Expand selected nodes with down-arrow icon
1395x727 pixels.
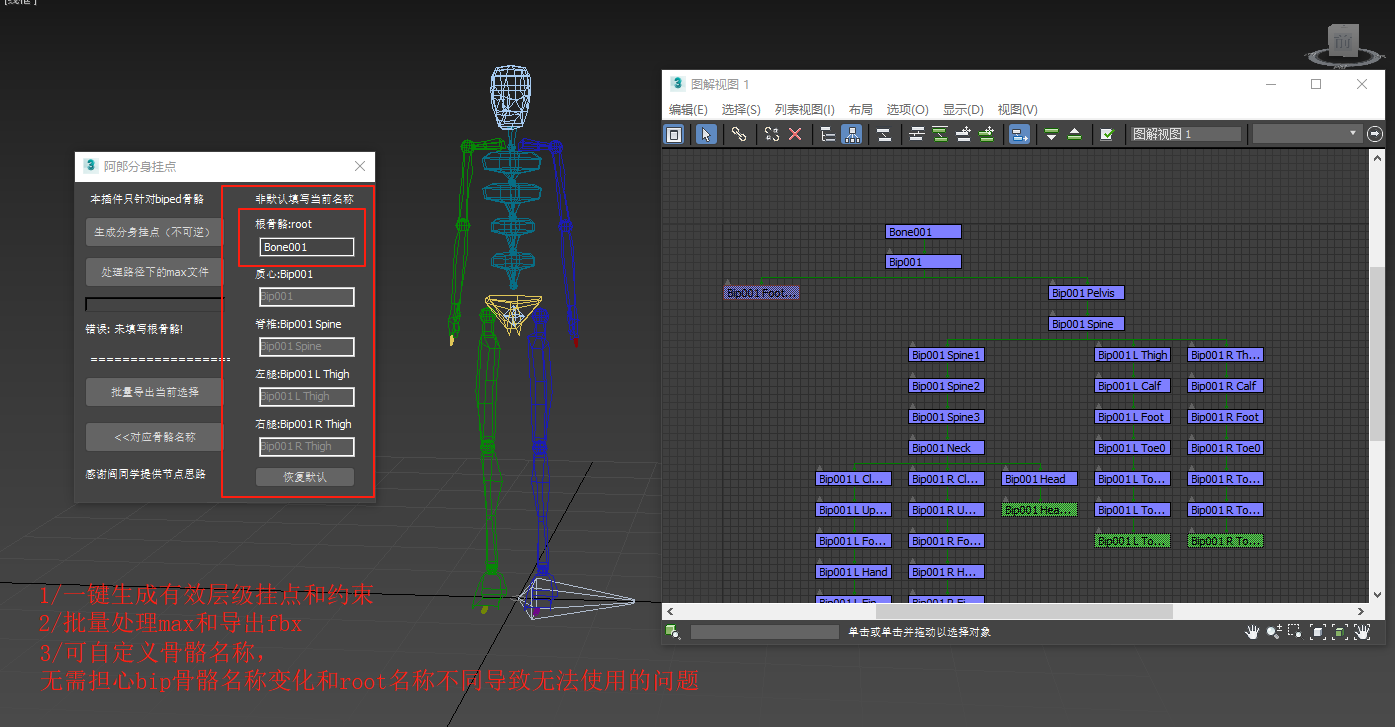click(x=1051, y=134)
